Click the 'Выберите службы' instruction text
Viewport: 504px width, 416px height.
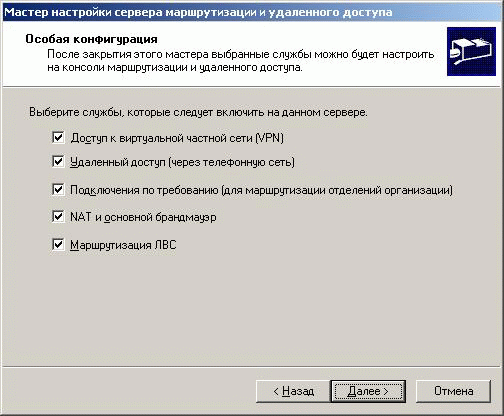pyautogui.click(x=198, y=112)
